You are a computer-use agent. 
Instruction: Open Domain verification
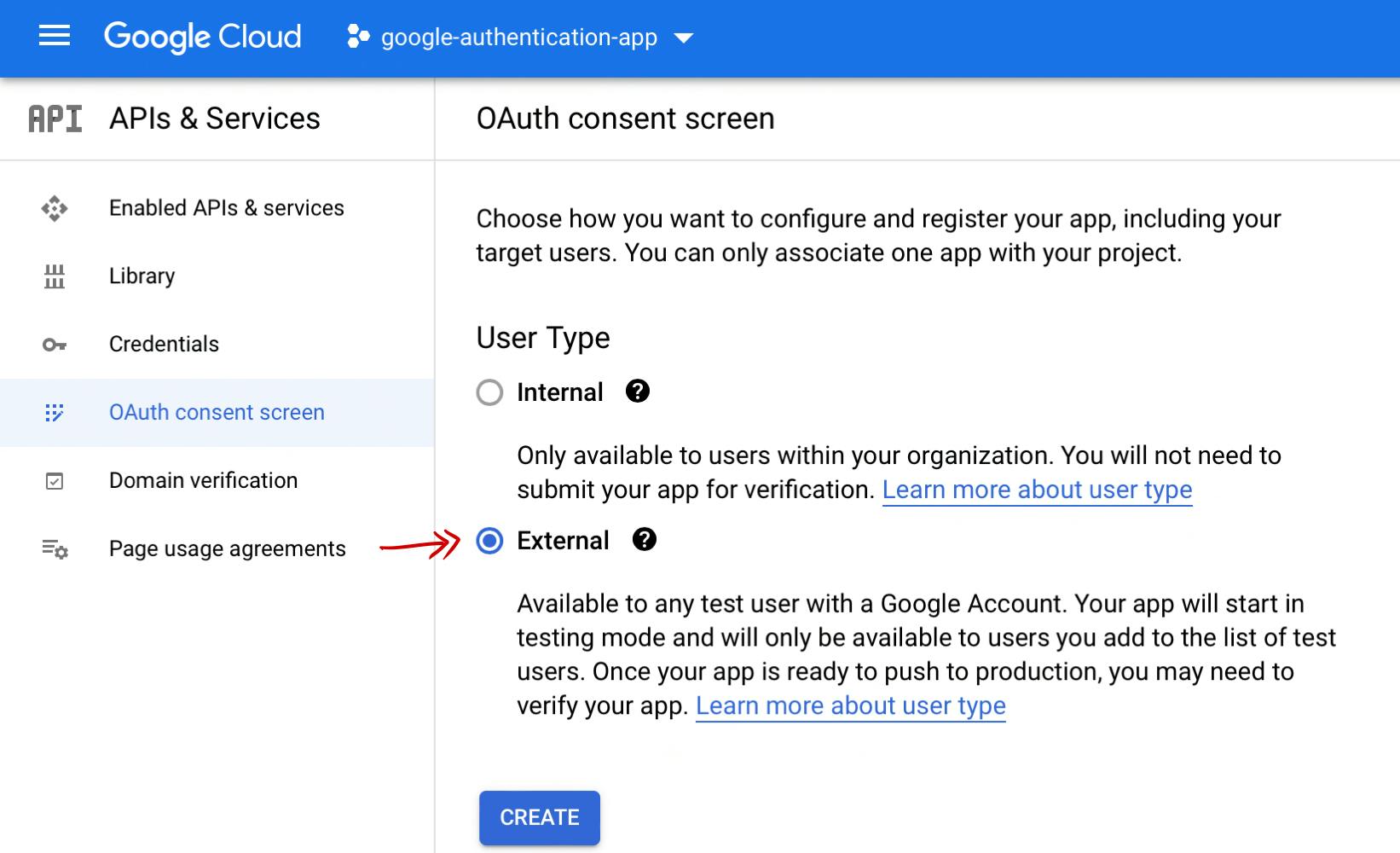point(217,481)
